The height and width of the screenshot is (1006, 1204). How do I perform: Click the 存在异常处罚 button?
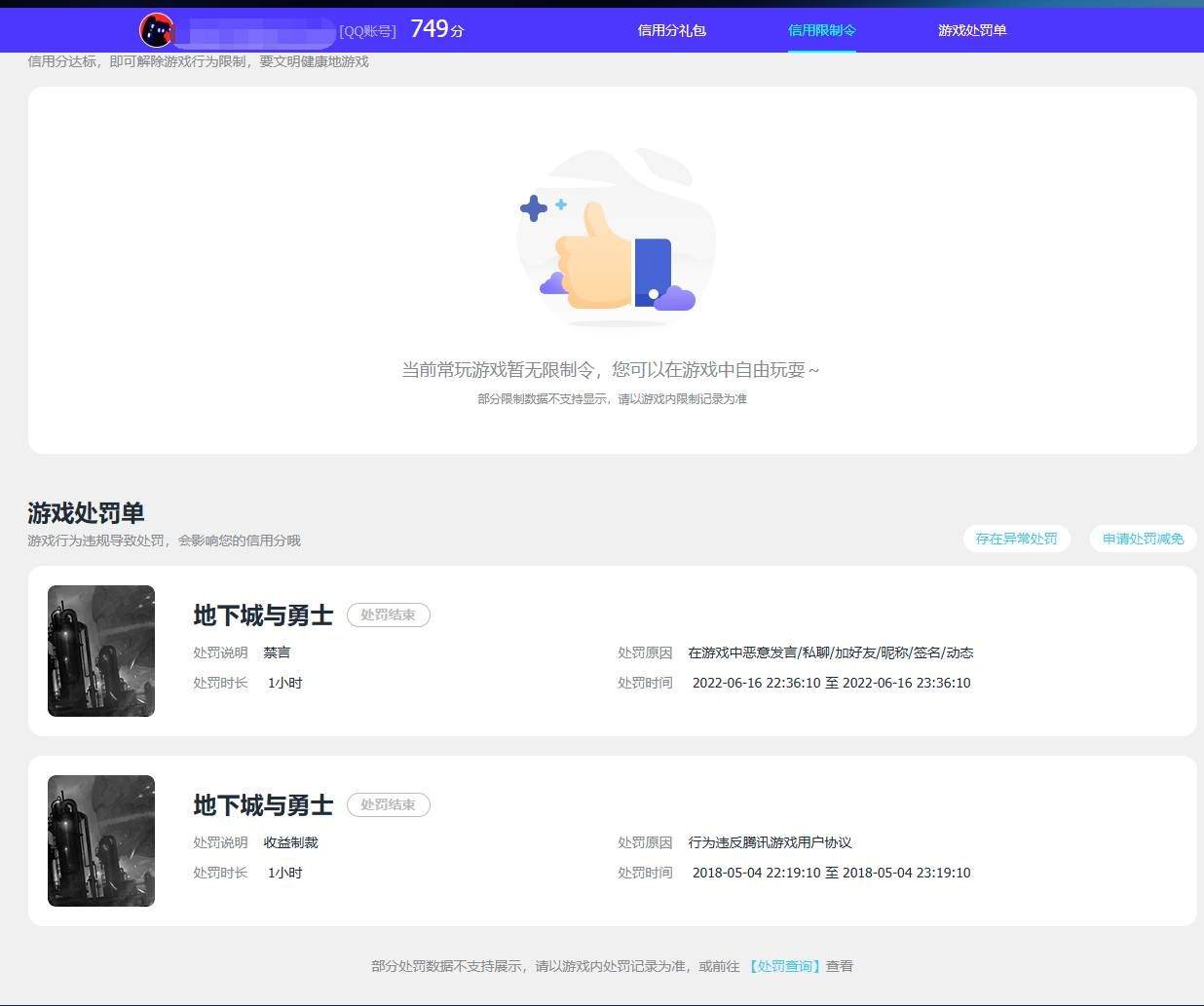click(x=1016, y=539)
